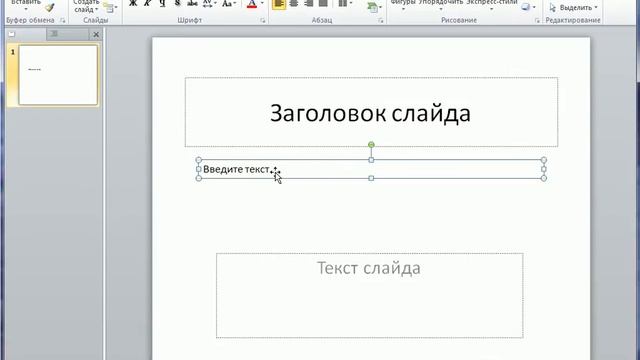
Task: Open the Change Case (Aa) menu
Action: click(x=229, y=4)
